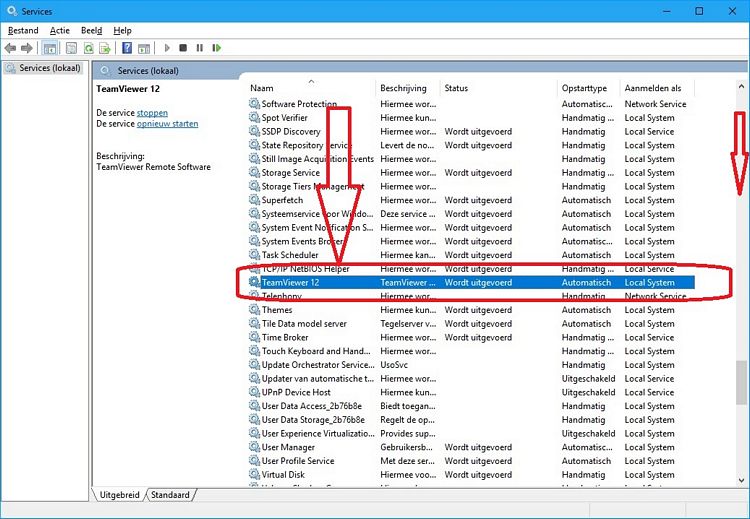This screenshot has width=750, height=519.
Task: Select the System Events Broker service
Action: (x=302, y=242)
